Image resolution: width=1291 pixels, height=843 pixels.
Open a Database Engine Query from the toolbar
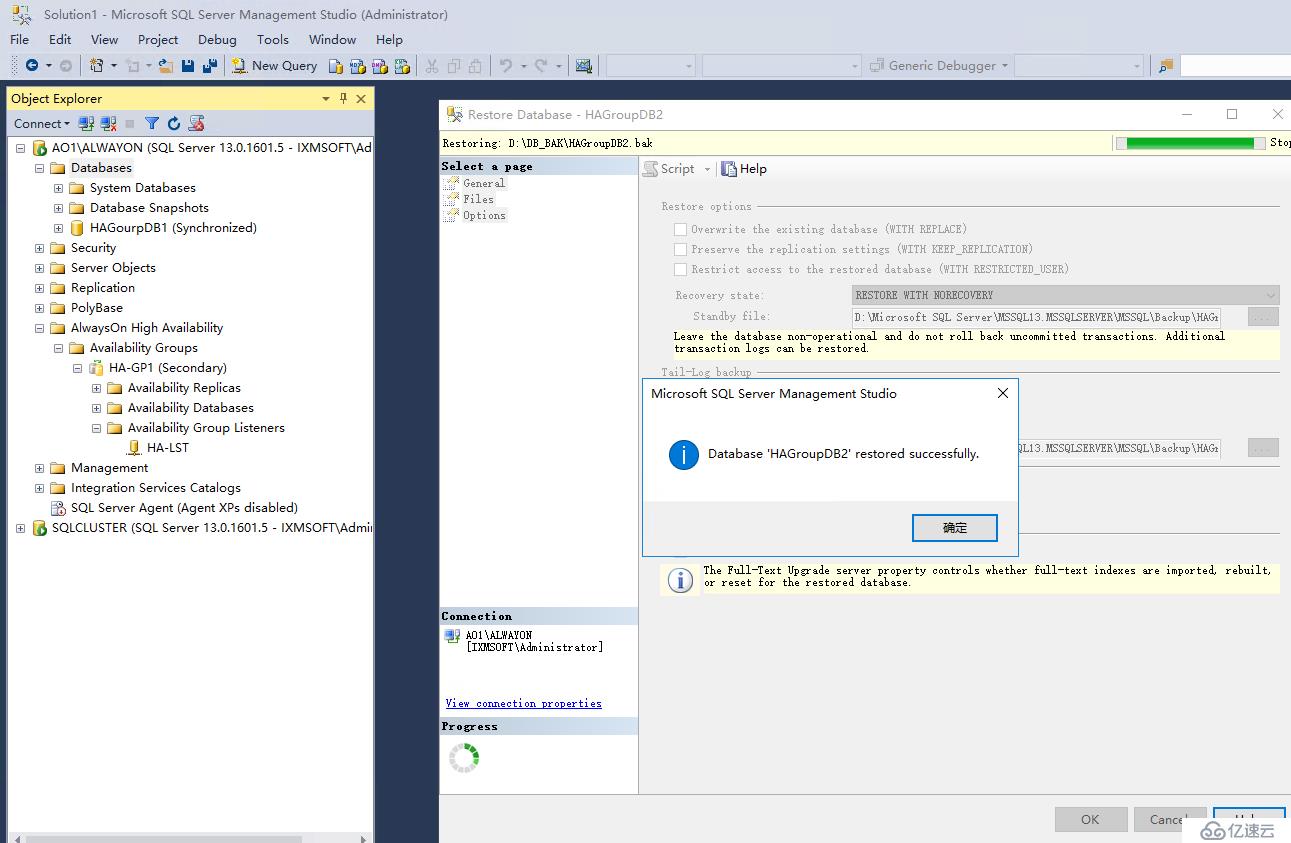(x=336, y=66)
